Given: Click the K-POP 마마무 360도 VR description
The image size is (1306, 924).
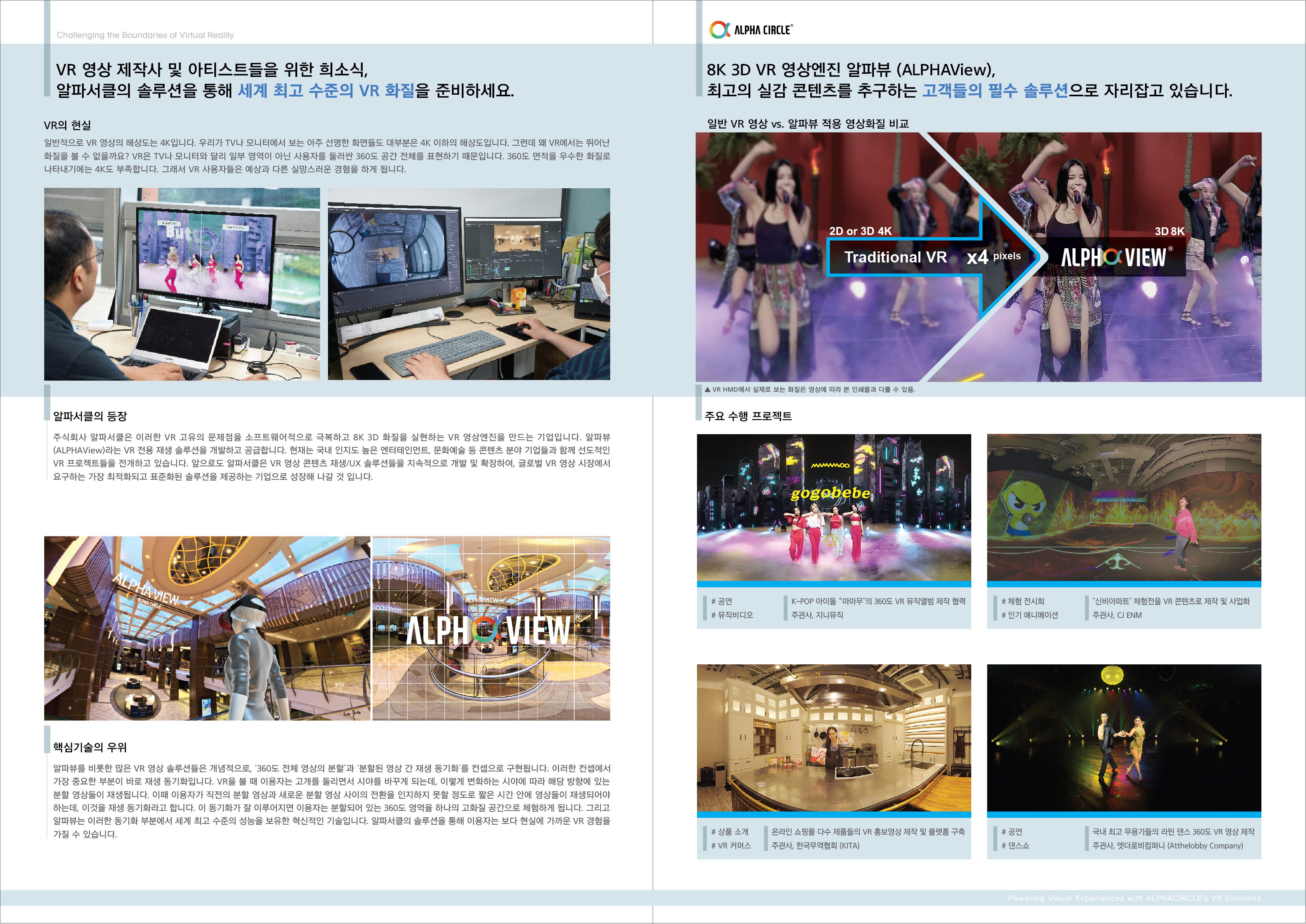Looking at the screenshot, I should point(878,601).
